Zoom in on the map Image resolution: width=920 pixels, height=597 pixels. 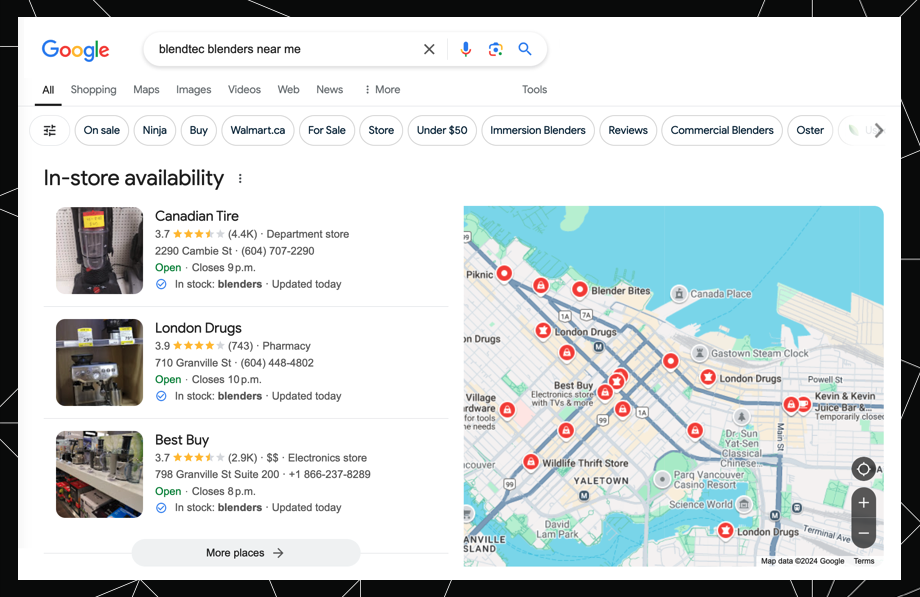[x=863, y=502]
